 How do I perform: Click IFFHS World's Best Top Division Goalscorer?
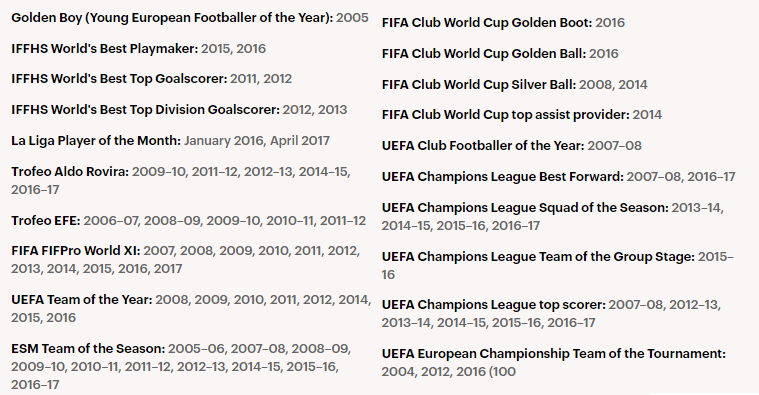pos(145,110)
